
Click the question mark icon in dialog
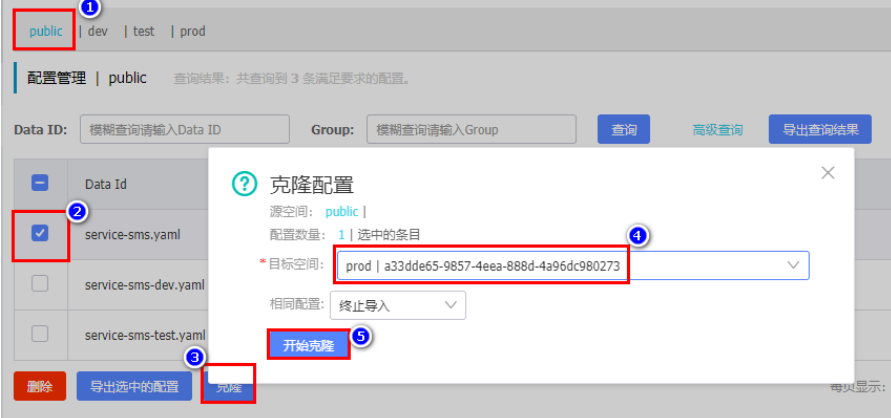(x=245, y=183)
